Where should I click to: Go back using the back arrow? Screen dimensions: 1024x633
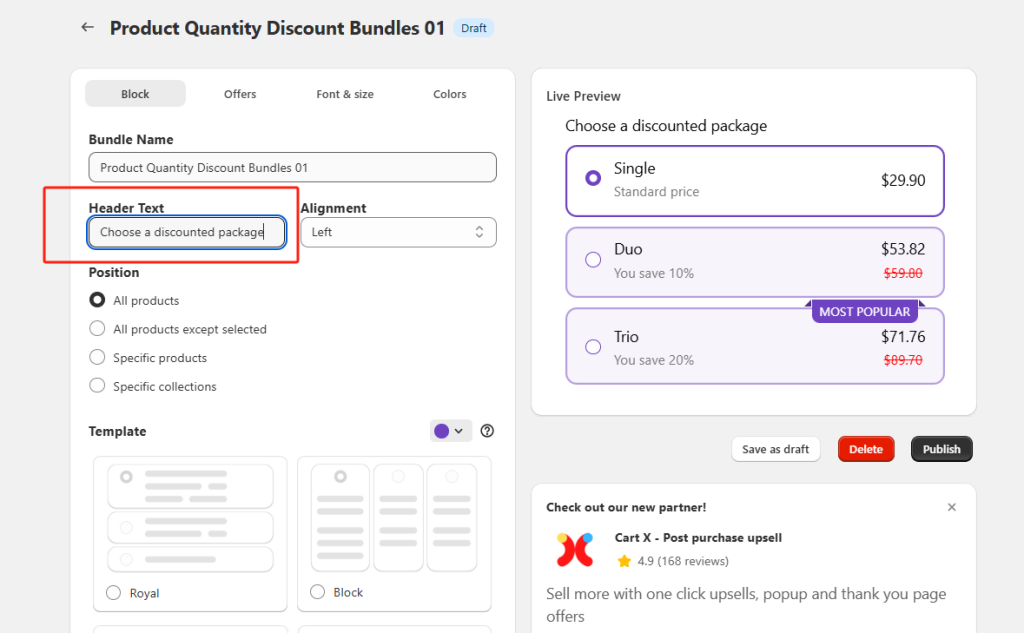point(87,27)
